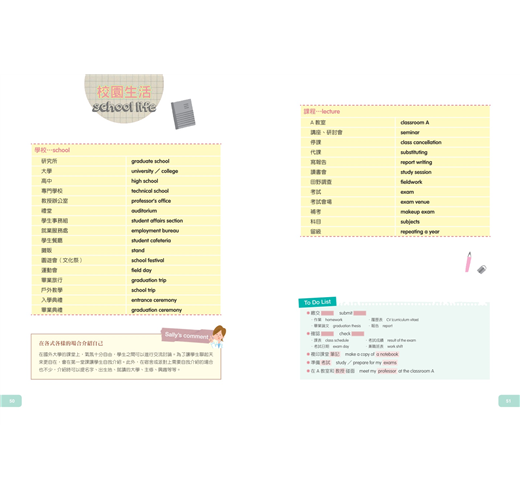Click the graduate school entry
Image resolution: width=520 pixels, height=500 pixels.
click(x=150, y=161)
